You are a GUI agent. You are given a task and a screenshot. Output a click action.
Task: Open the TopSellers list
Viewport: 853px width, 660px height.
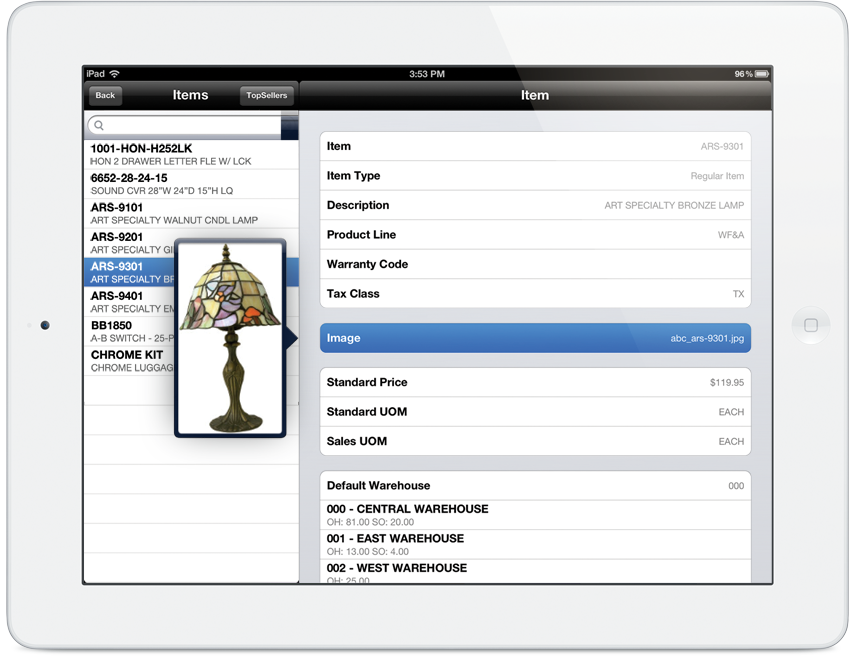coord(267,95)
